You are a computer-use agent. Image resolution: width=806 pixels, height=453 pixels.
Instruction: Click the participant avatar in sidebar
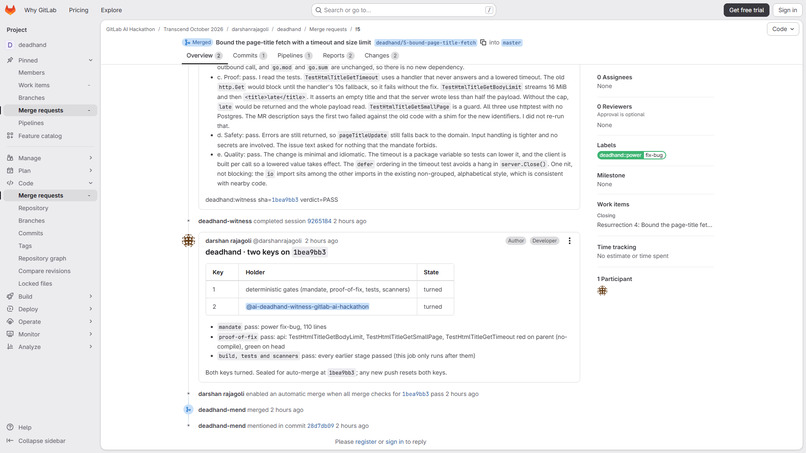click(x=602, y=291)
